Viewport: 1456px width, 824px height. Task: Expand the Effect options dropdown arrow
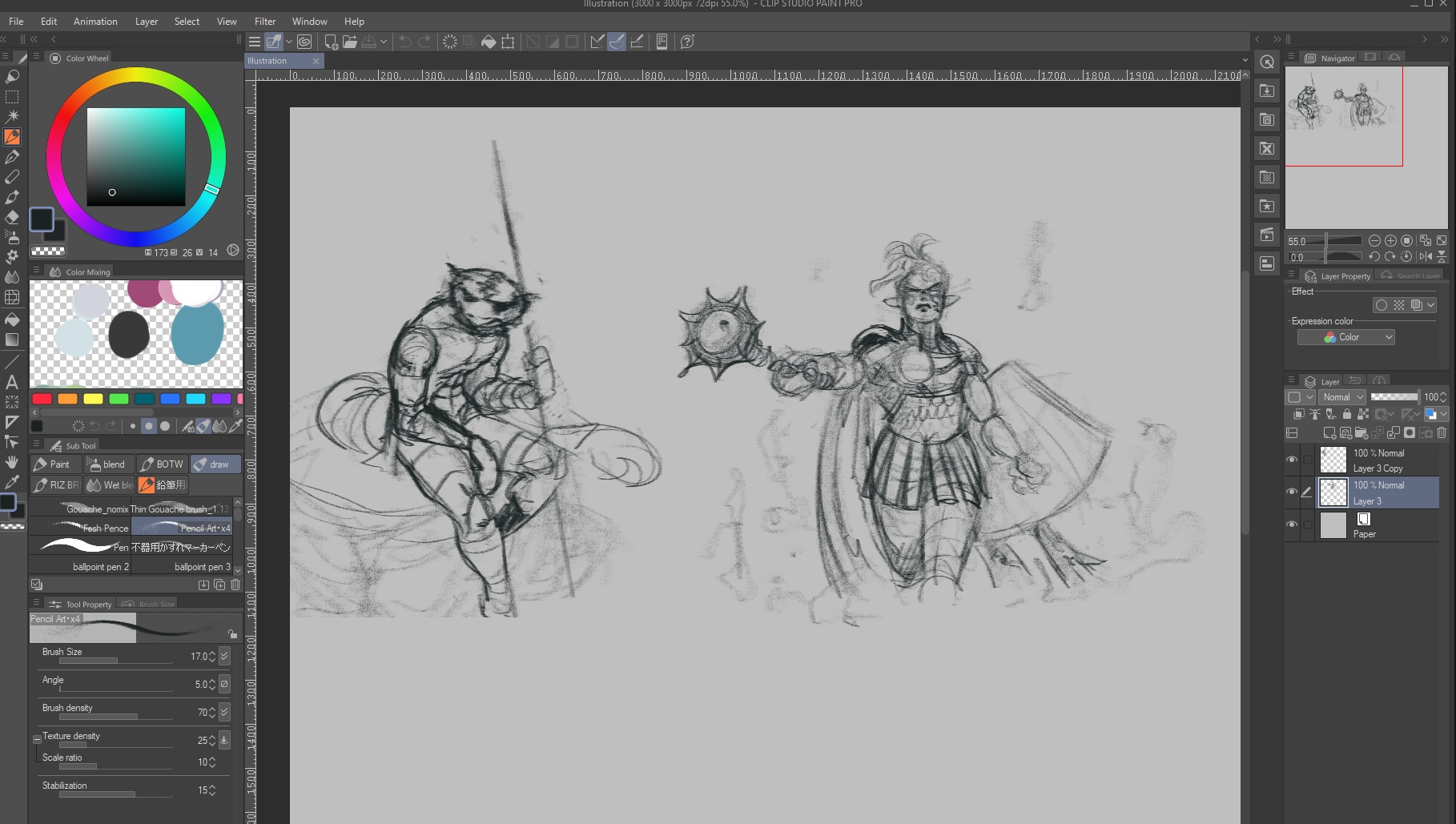tap(1431, 305)
